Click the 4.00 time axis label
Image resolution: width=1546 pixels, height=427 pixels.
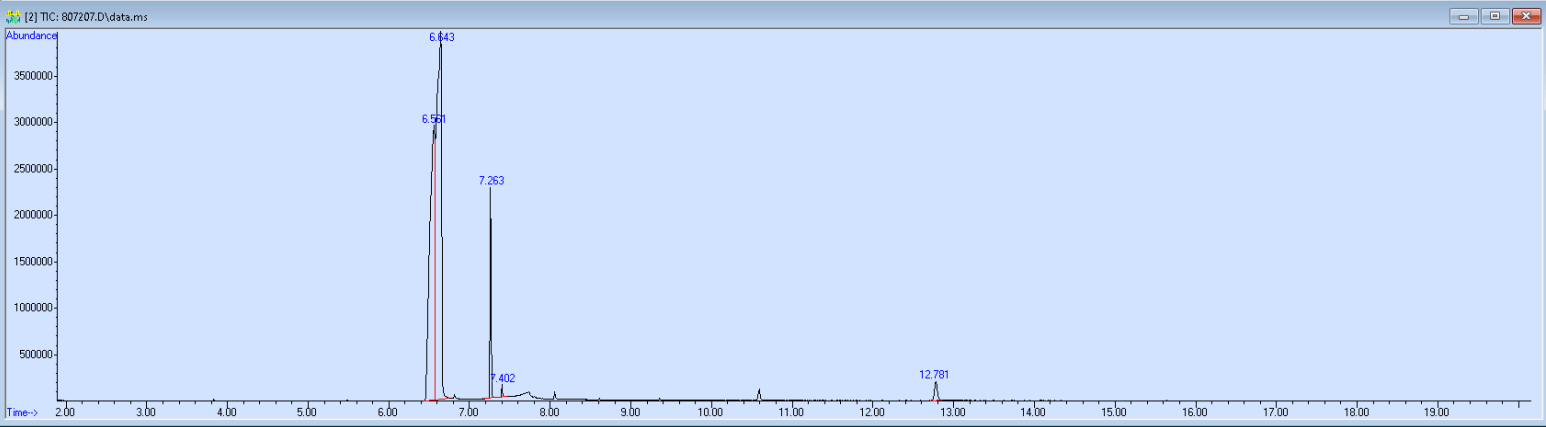[x=226, y=412]
